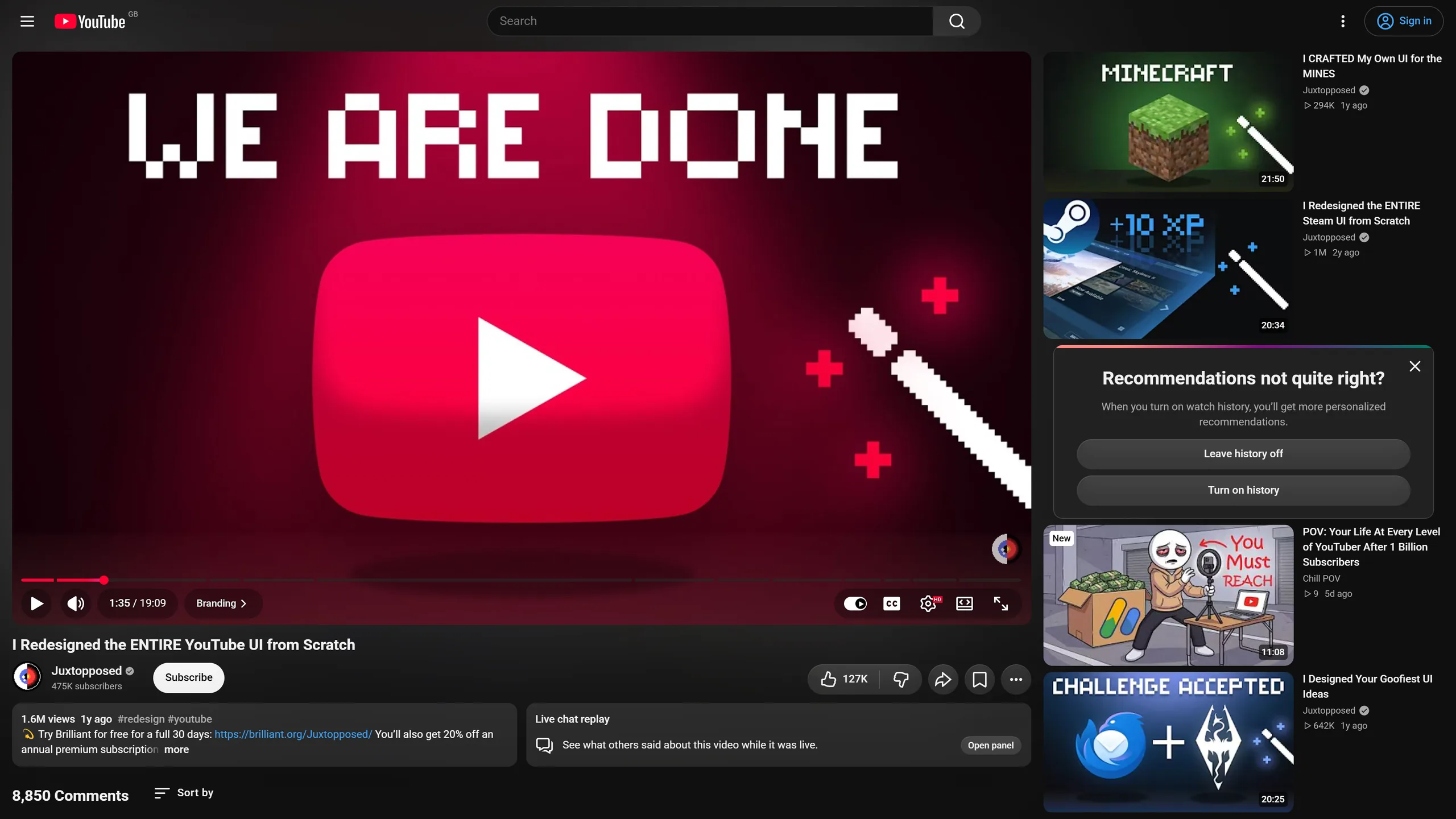The height and width of the screenshot is (819, 1456).
Task: Expand the description with 'more'
Action: point(176,750)
